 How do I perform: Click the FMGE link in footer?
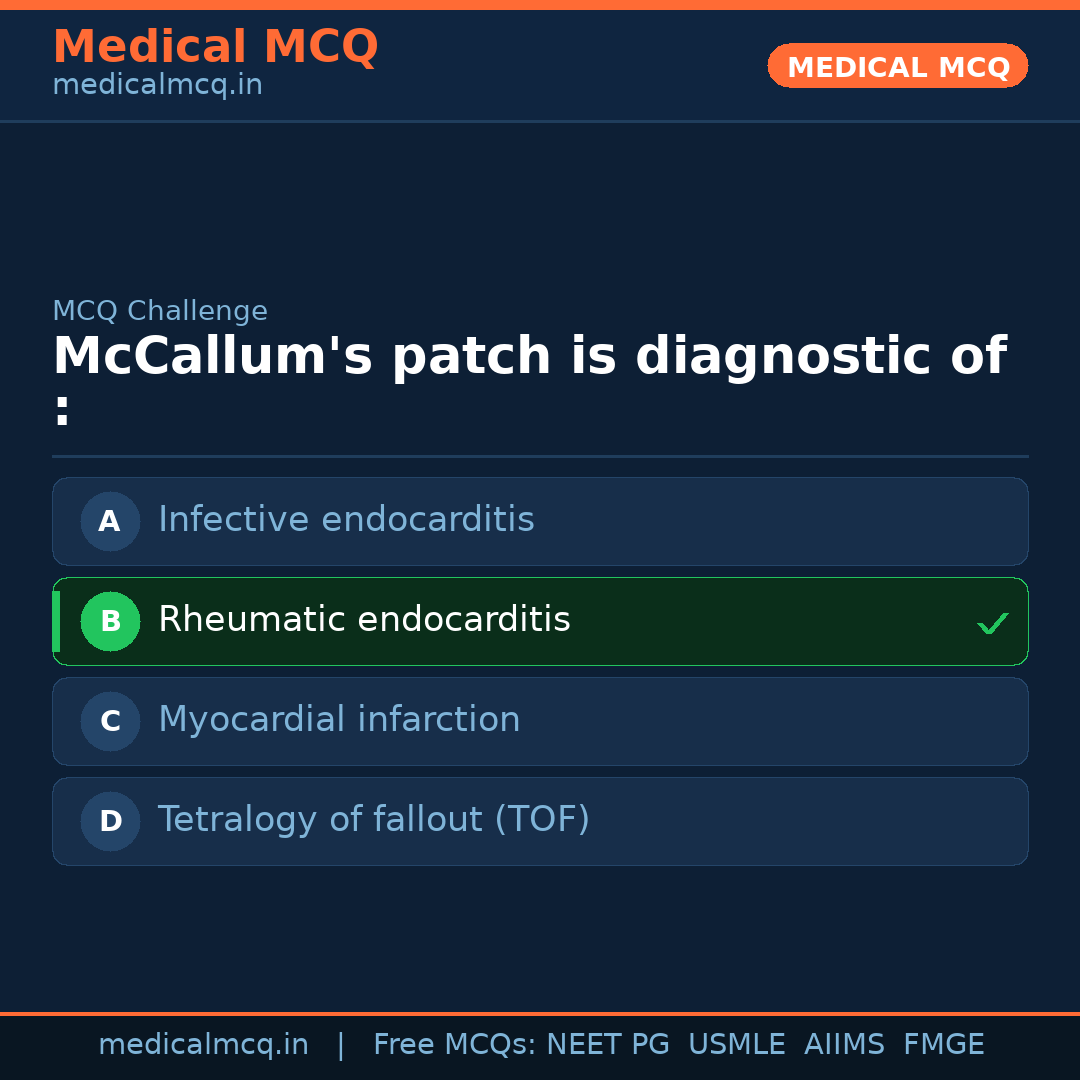tap(943, 1044)
